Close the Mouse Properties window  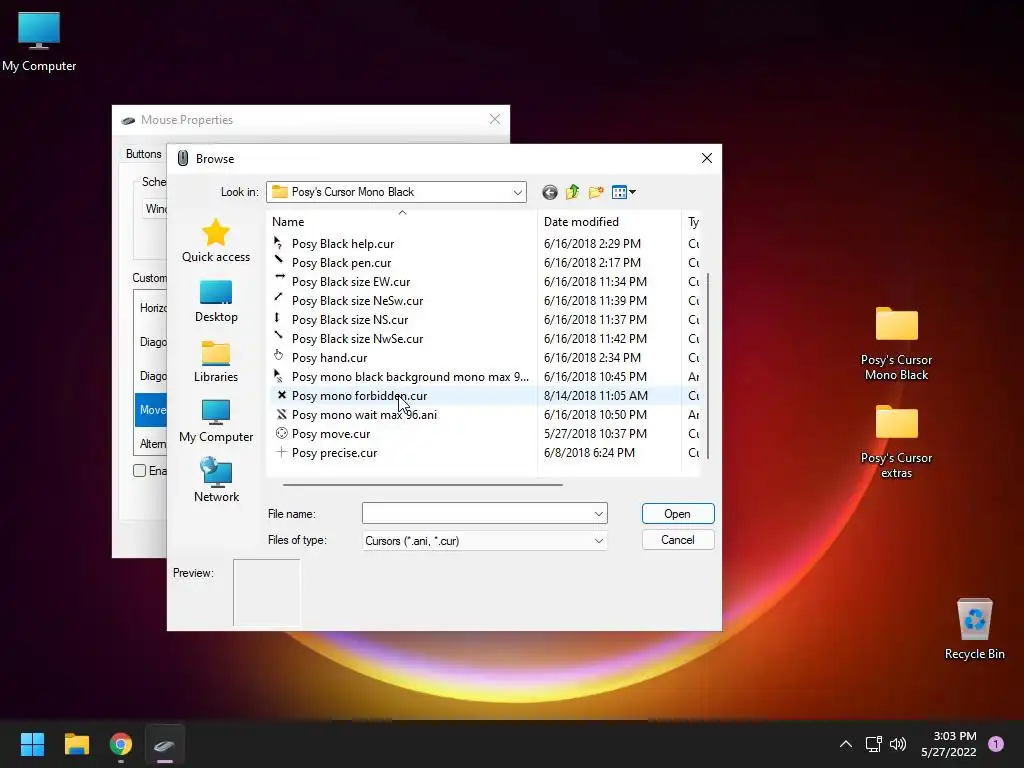click(495, 120)
